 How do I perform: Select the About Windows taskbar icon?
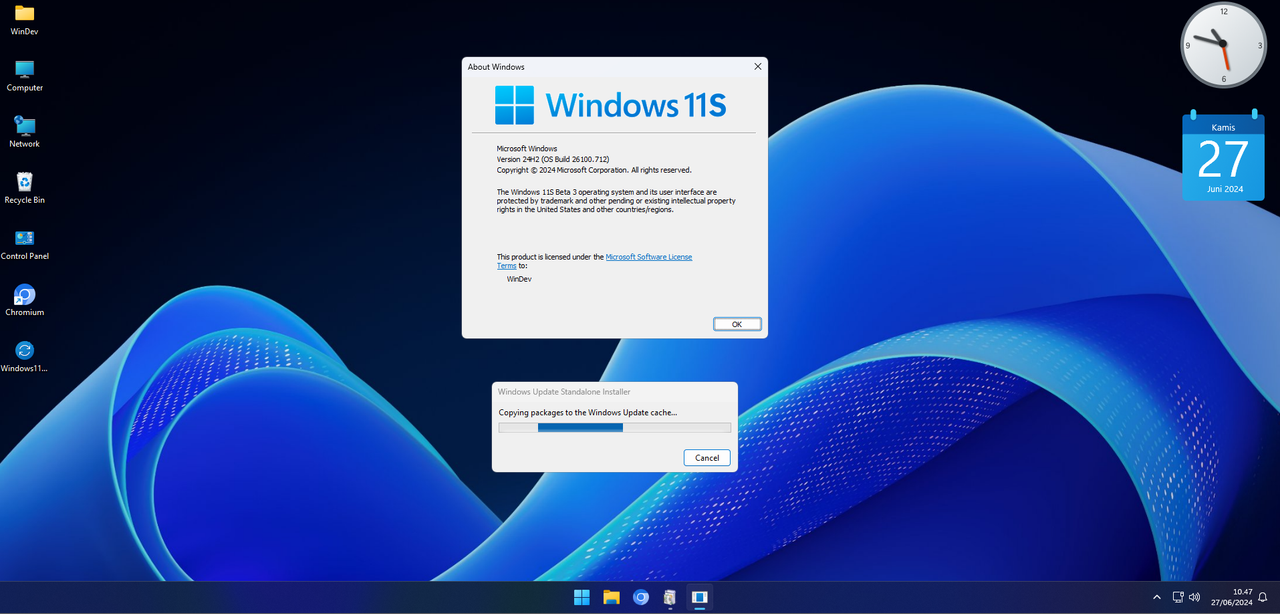click(x=700, y=598)
